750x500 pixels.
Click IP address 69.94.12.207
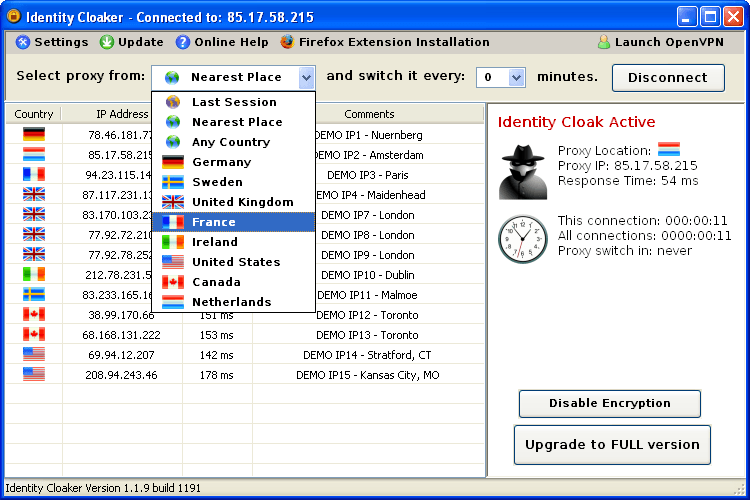click(121, 355)
